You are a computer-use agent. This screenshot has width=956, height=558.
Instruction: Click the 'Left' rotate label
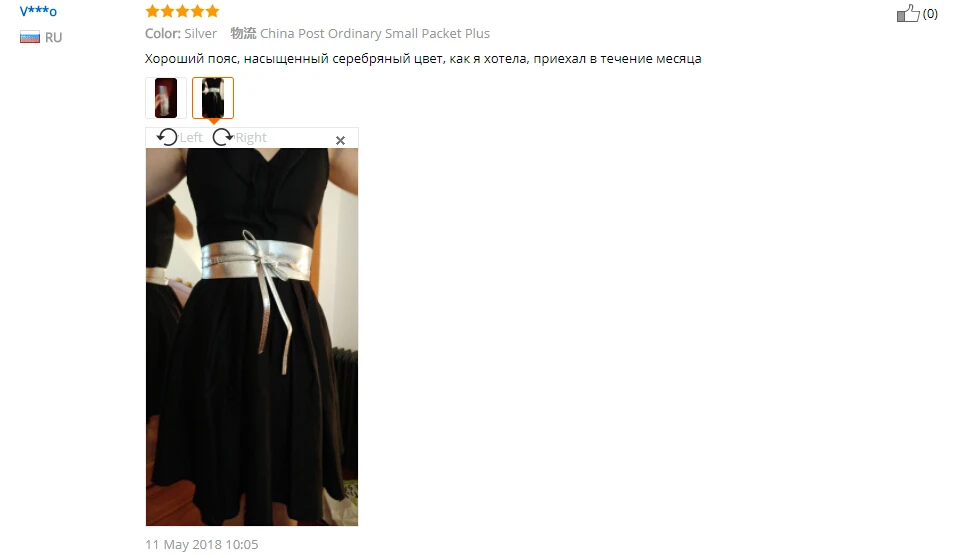click(x=191, y=137)
